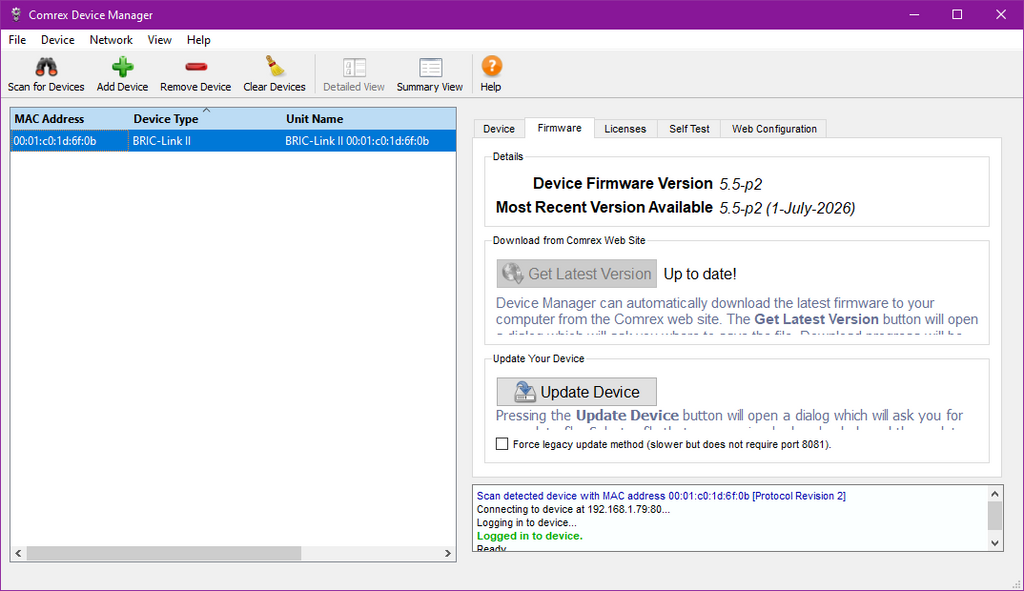This screenshot has height=591, width=1024.
Task: Click the device list horizontal scrollbar thumb
Action: click(x=164, y=553)
